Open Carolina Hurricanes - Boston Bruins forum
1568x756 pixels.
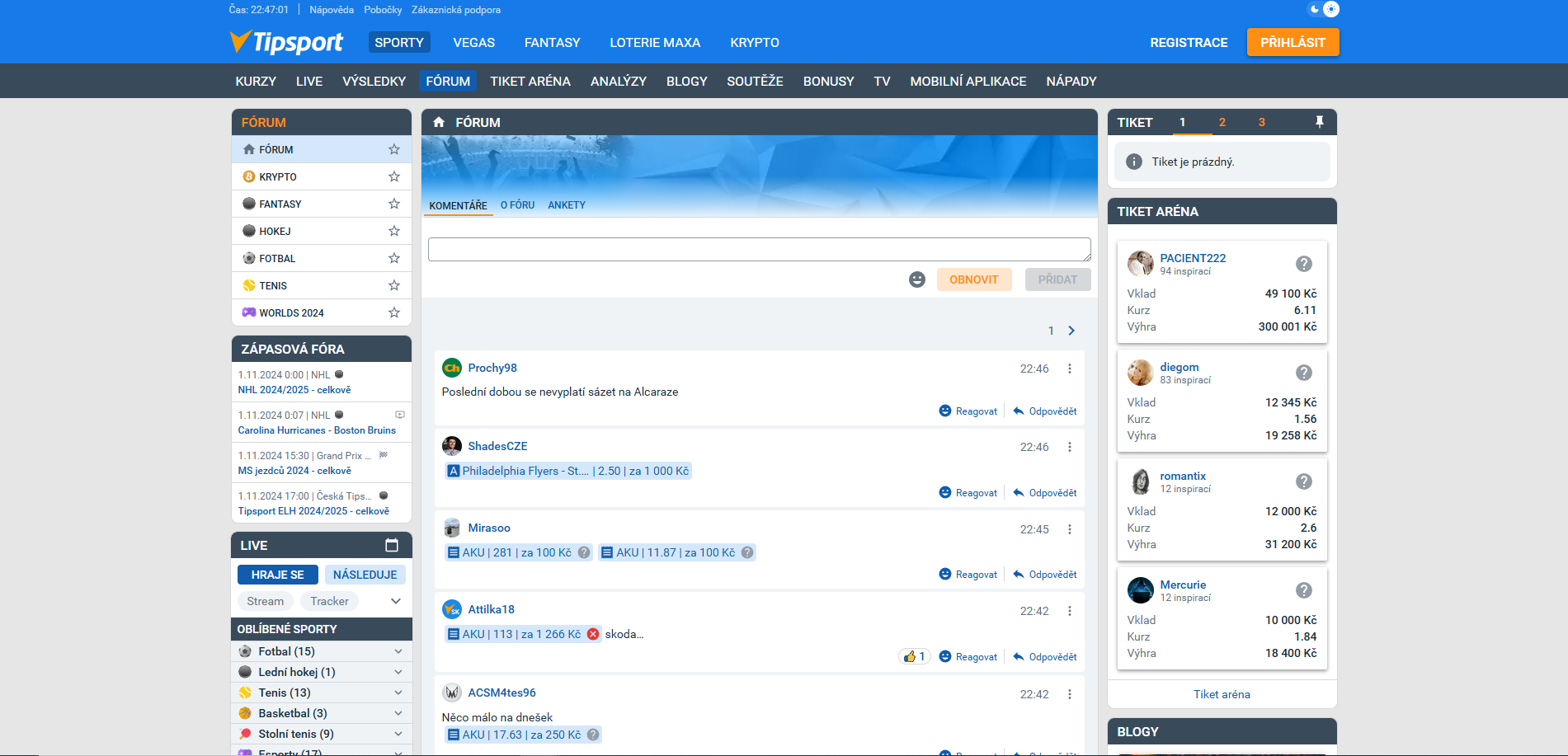(317, 430)
